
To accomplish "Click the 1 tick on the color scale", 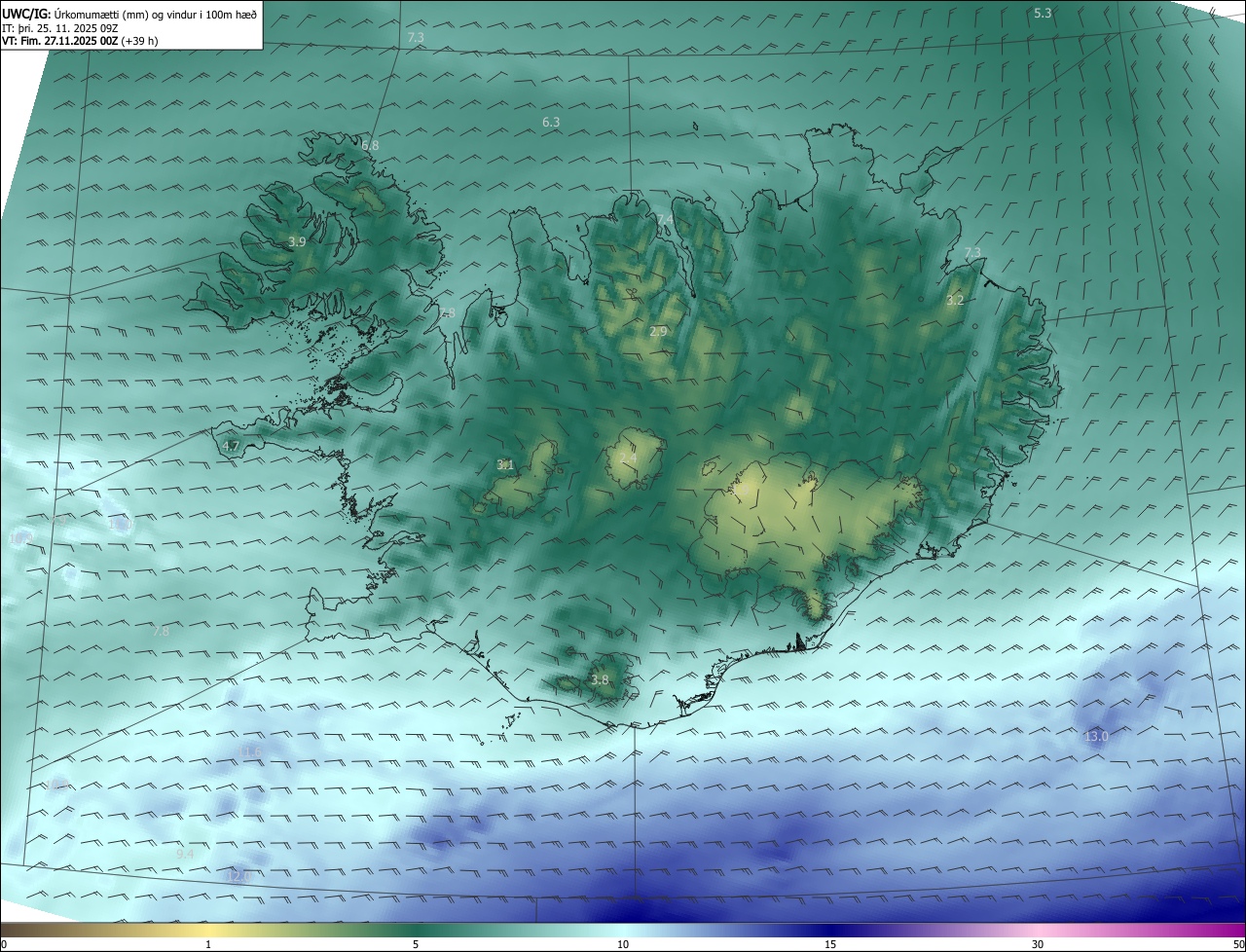I will pos(208,944).
